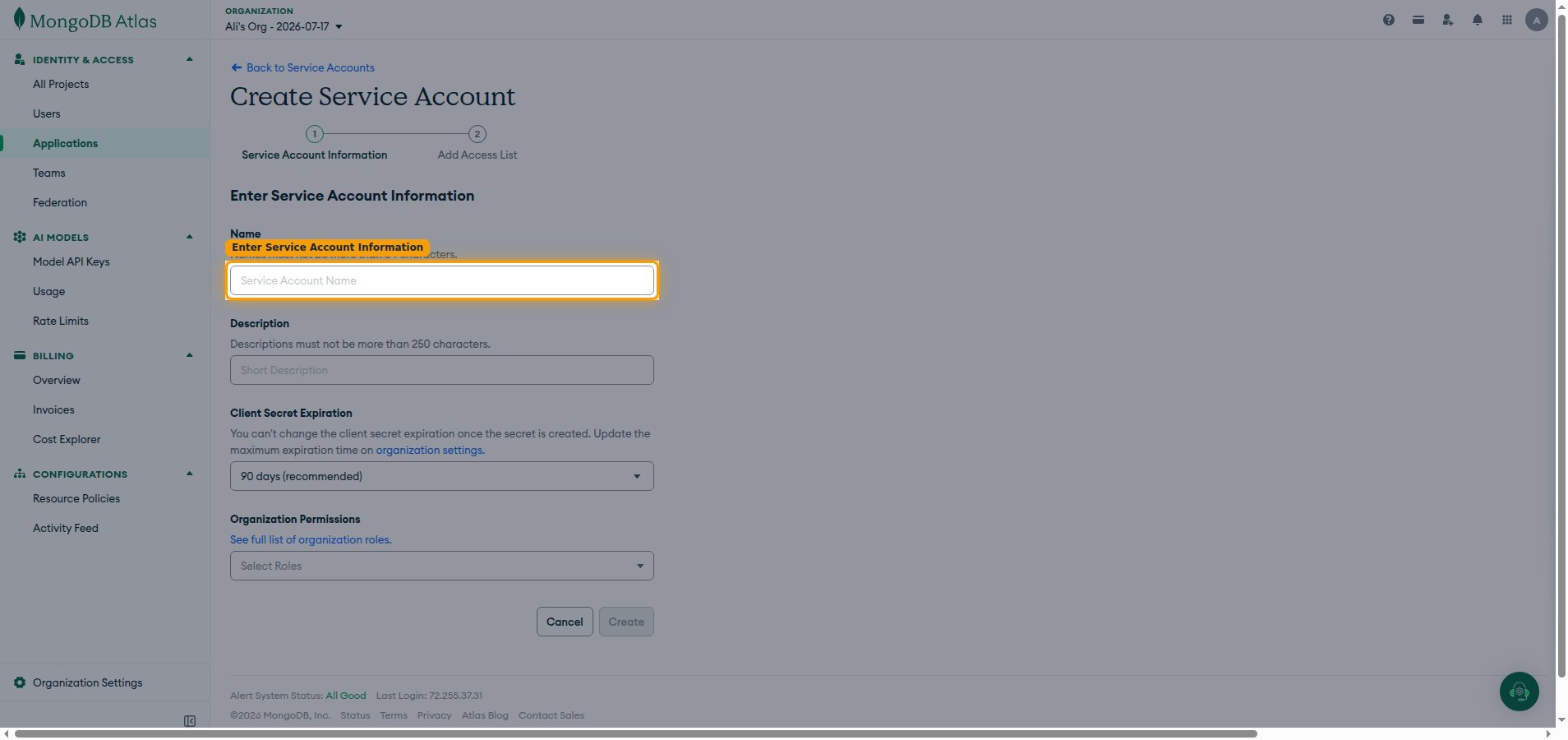Screen dimensions: 1568x740
Task: Click the vertical scrollbar thumb
Action: [1561, 345]
